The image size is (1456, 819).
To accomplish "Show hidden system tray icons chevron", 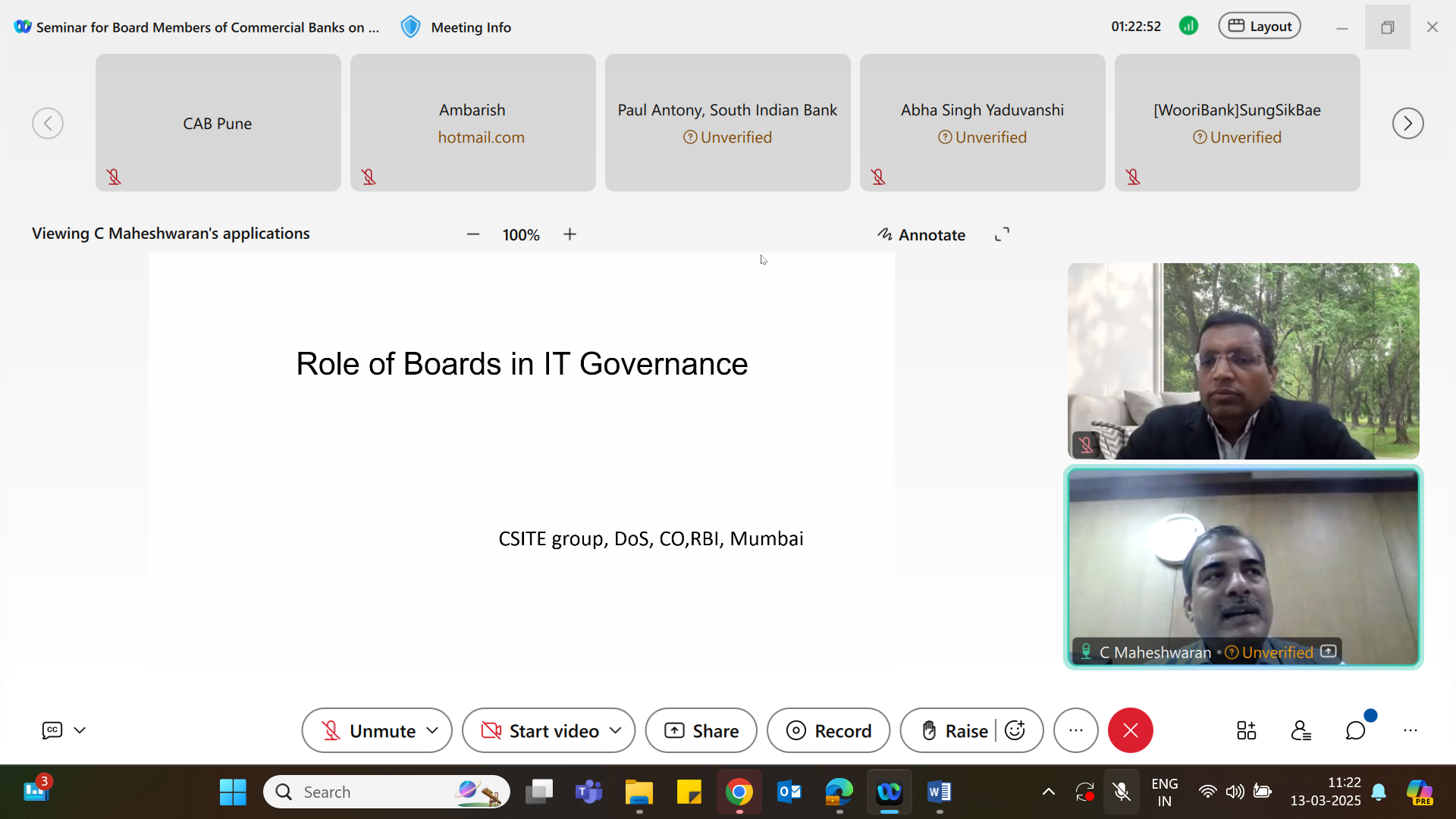I will click(x=1049, y=792).
